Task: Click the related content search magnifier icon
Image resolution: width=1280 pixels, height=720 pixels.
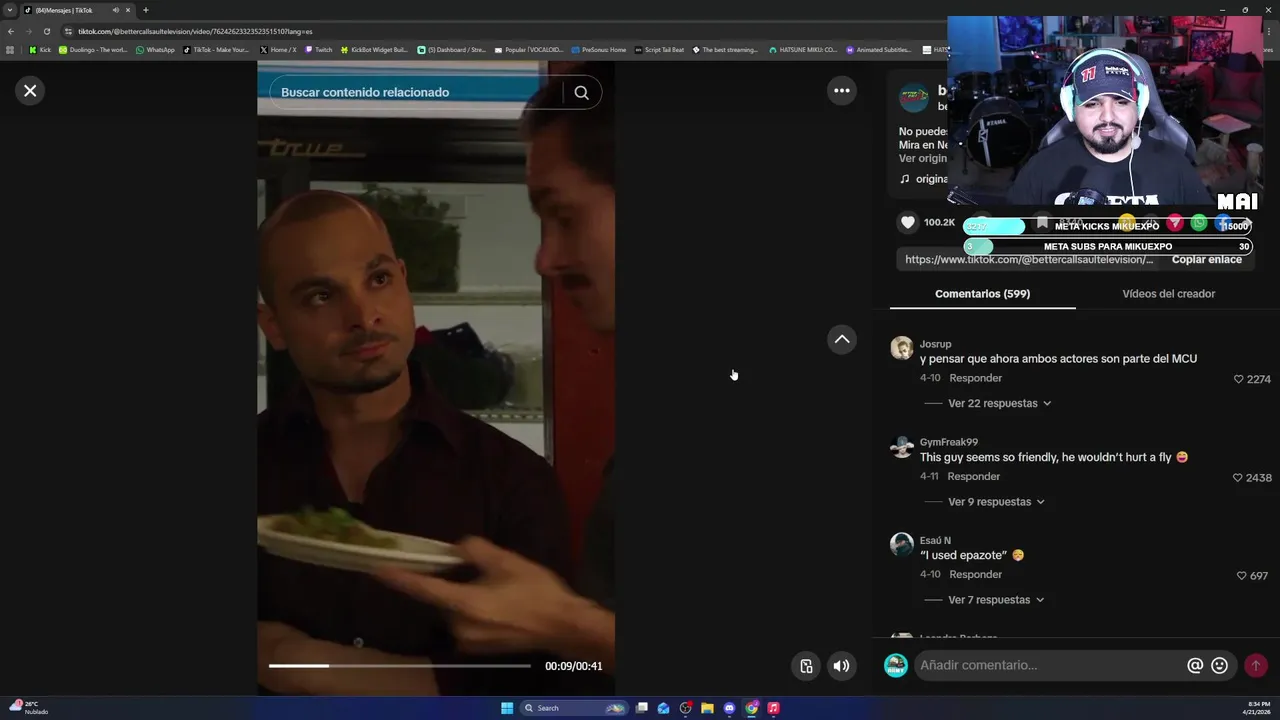Action: pyautogui.click(x=581, y=92)
